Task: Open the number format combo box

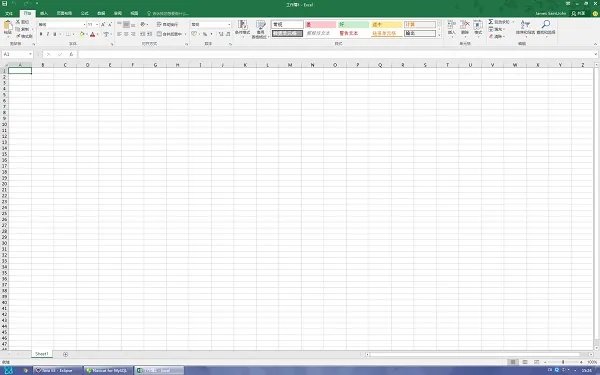Action: (211, 24)
